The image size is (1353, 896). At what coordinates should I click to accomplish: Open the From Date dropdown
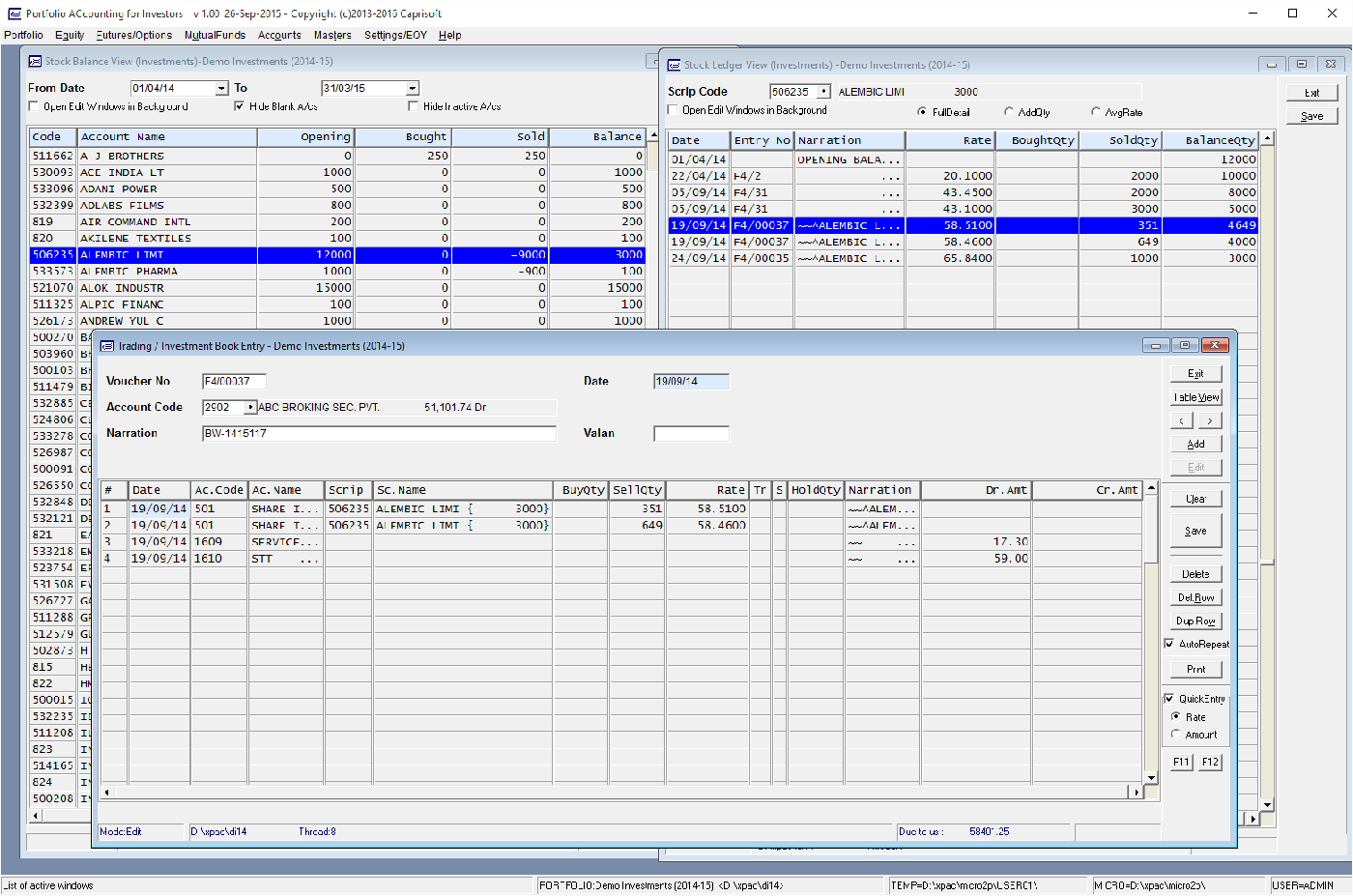point(221,88)
